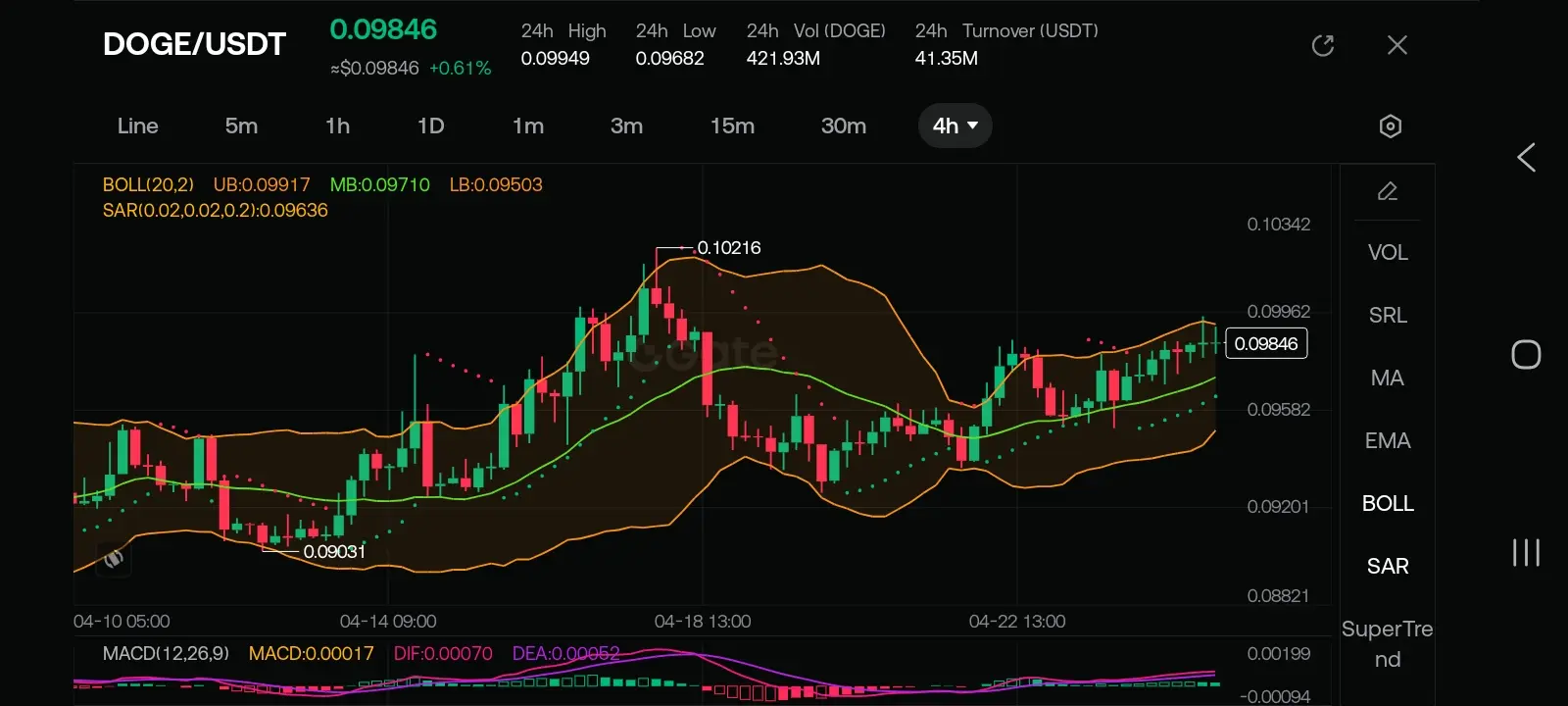Tap the 0.09582 price axis label

[1278, 410]
